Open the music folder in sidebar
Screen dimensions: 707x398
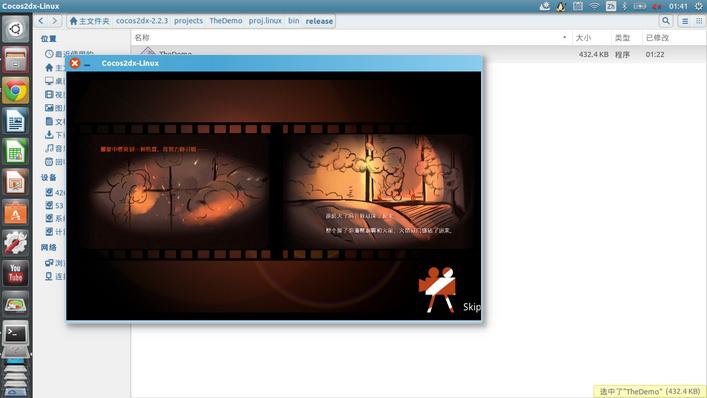[55, 148]
